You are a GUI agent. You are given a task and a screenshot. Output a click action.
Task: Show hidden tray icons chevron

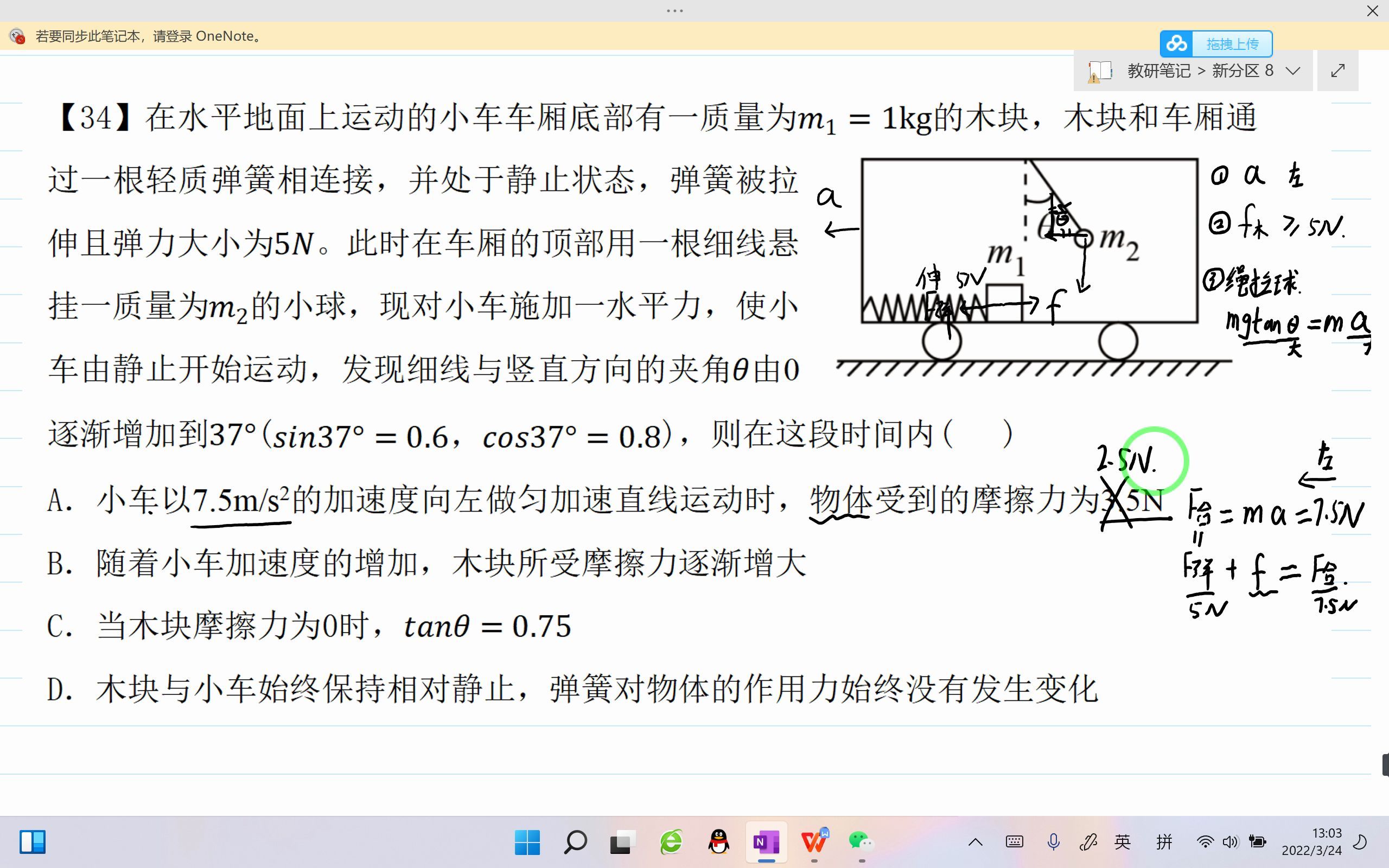(975, 842)
